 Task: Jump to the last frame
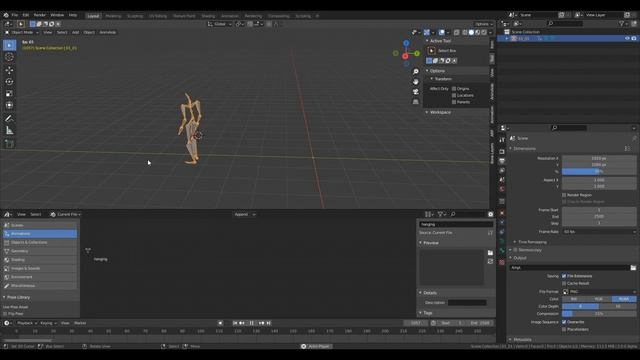pyautogui.click(x=269, y=323)
